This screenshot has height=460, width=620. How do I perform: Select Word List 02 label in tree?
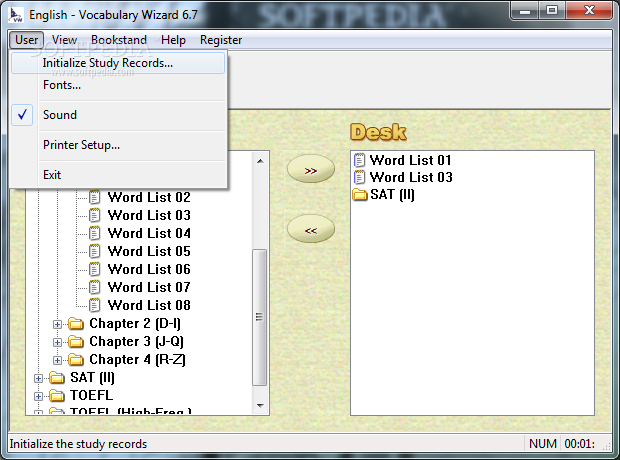pos(149,197)
